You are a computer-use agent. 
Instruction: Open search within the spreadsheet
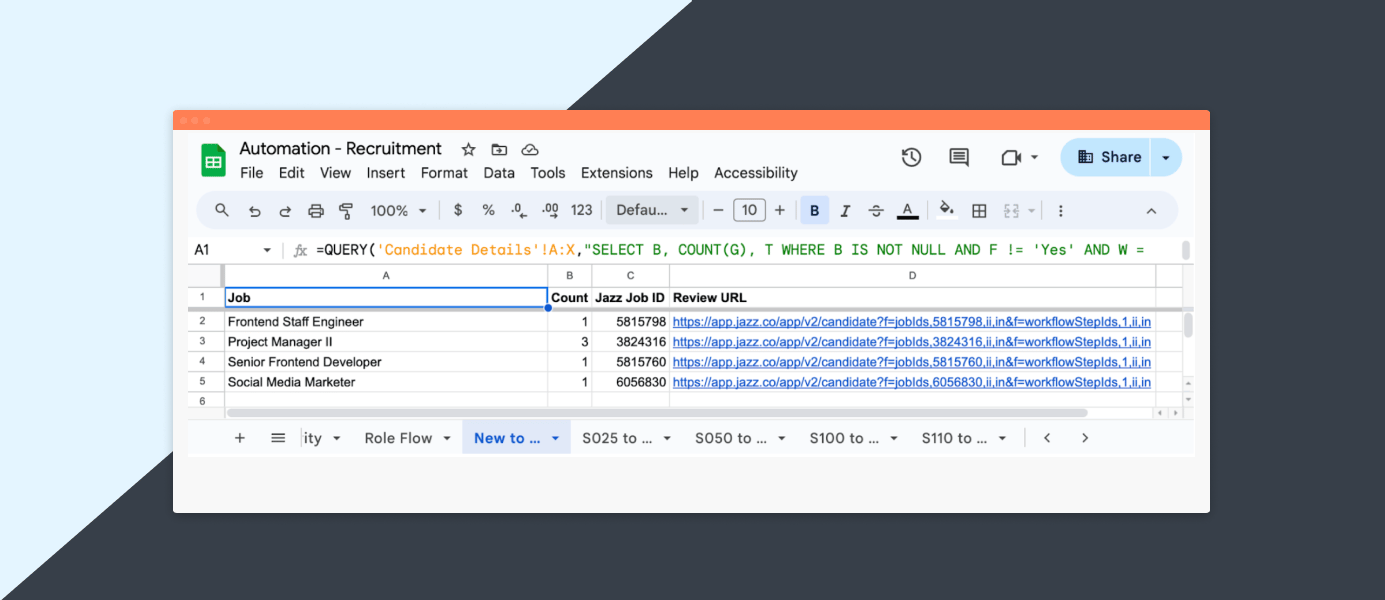tap(221, 210)
